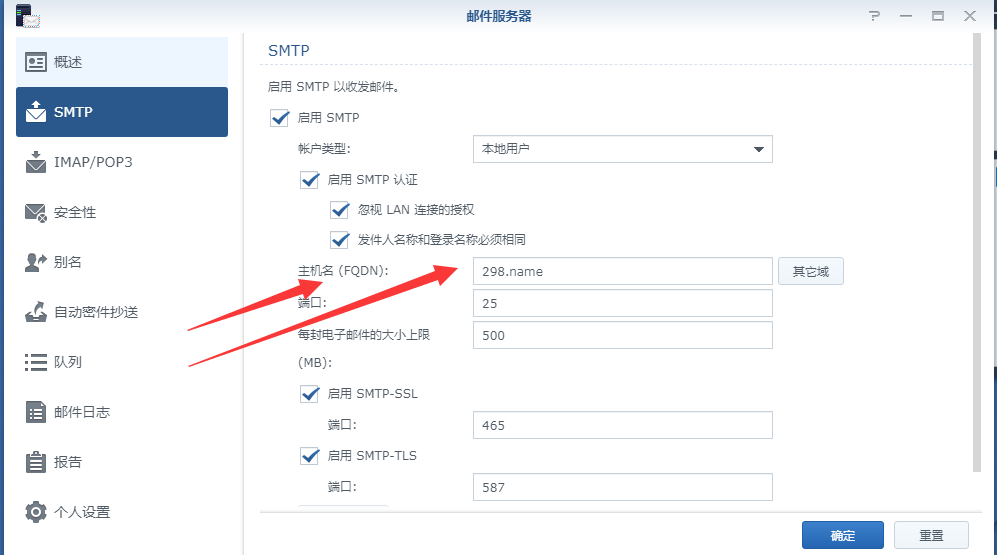Expand the 帐户类型 dropdown showing 本地用户
This screenshot has width=997, height=555.
click(622, 149)
